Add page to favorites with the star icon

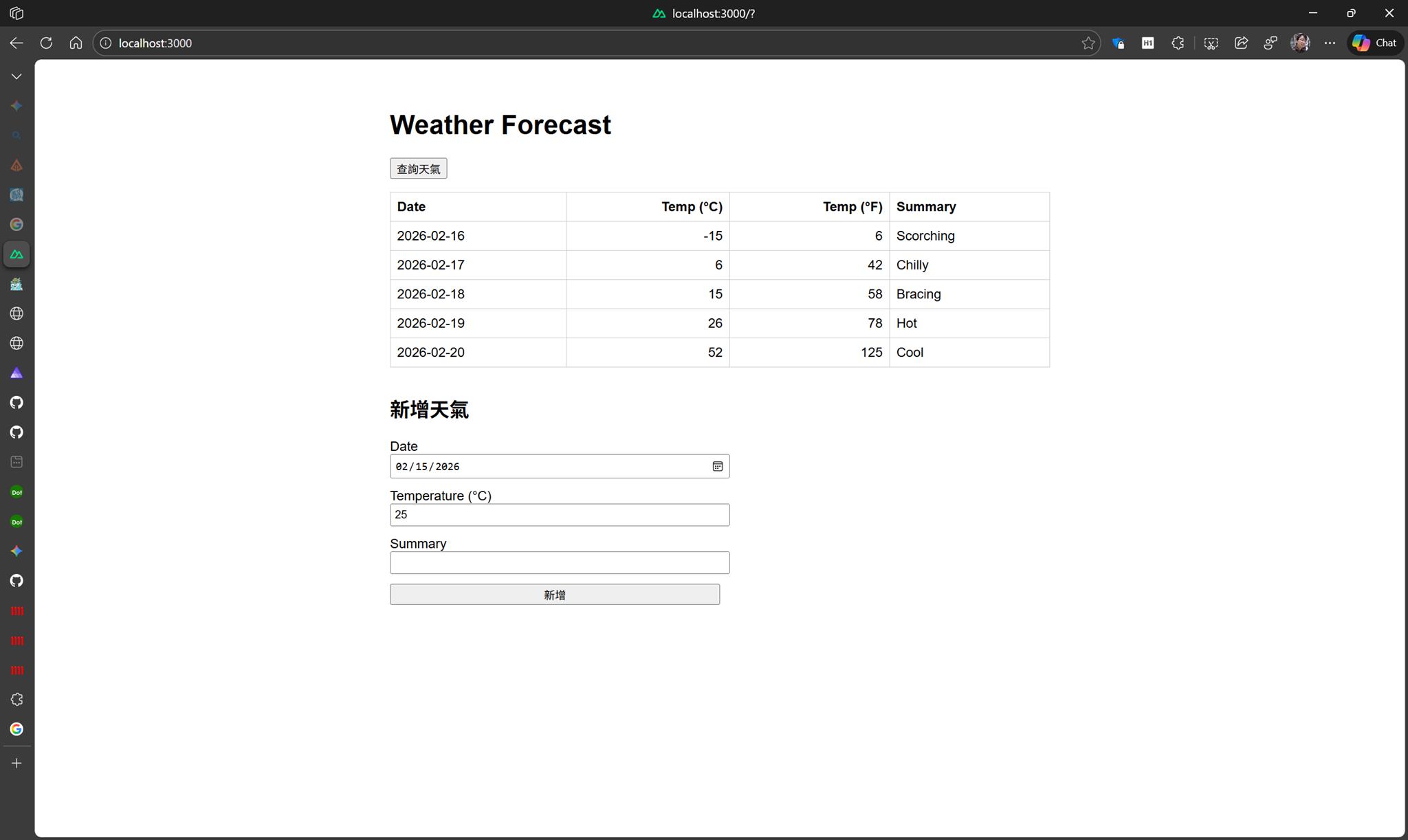pyautogui.click(x=1088, y=43)
